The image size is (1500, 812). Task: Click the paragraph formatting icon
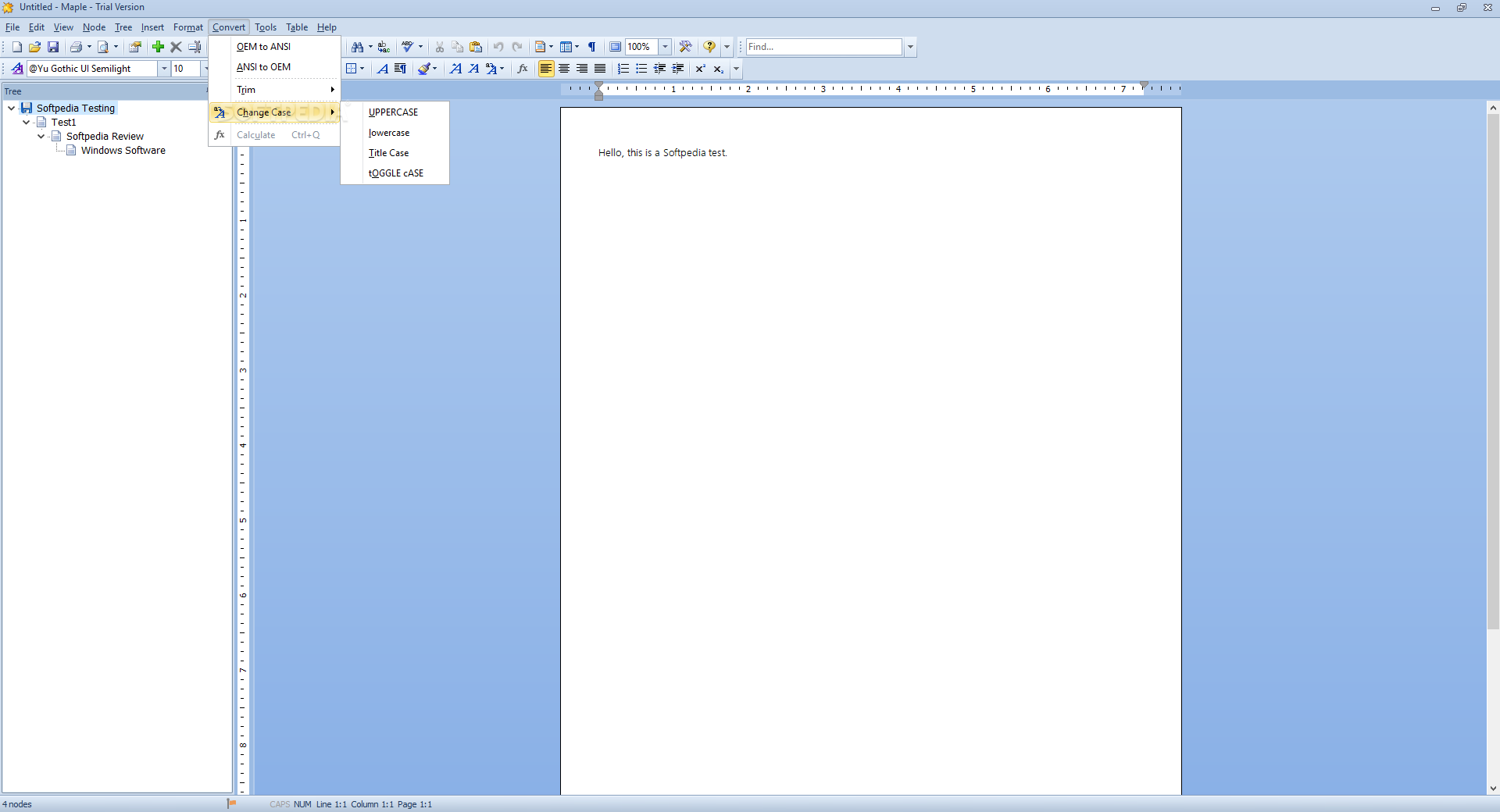click(400, 69)
